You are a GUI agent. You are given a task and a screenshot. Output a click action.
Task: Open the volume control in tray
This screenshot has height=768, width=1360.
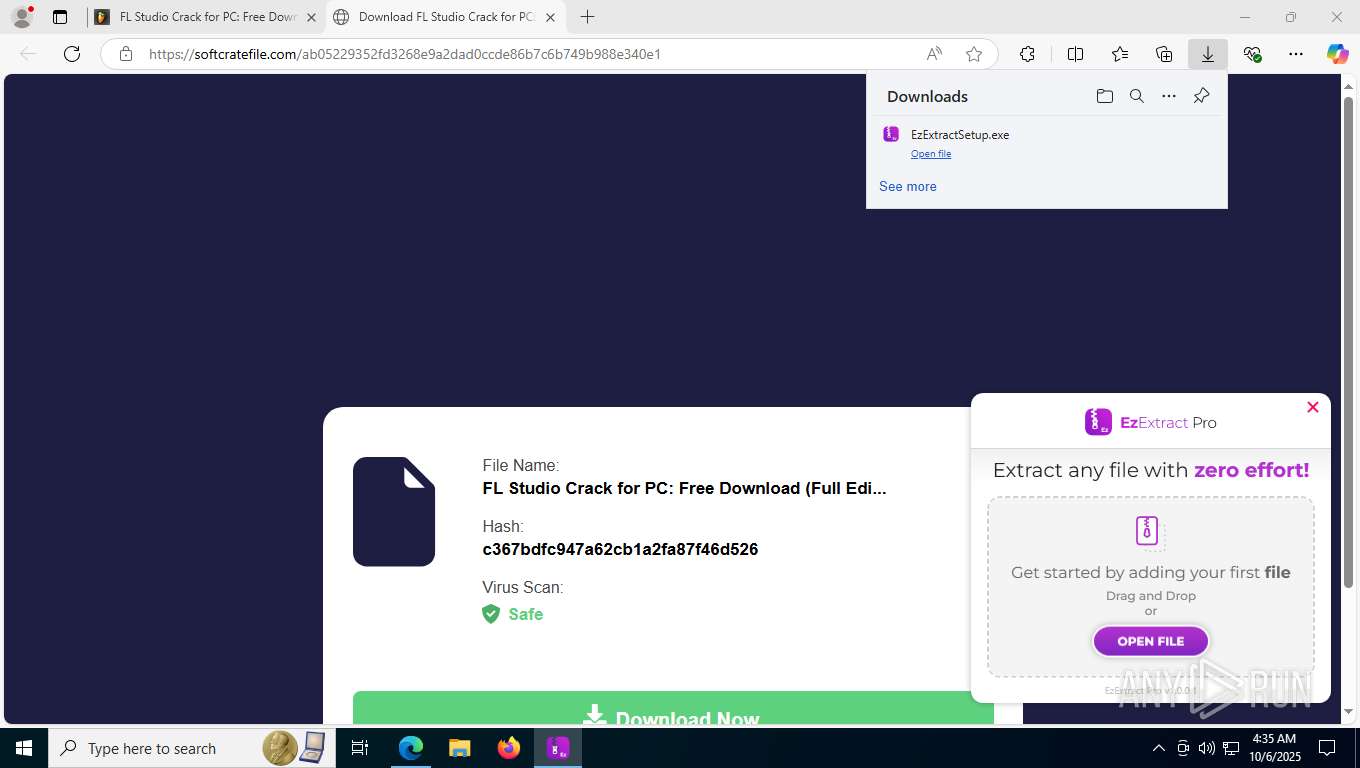point(1207,748)
